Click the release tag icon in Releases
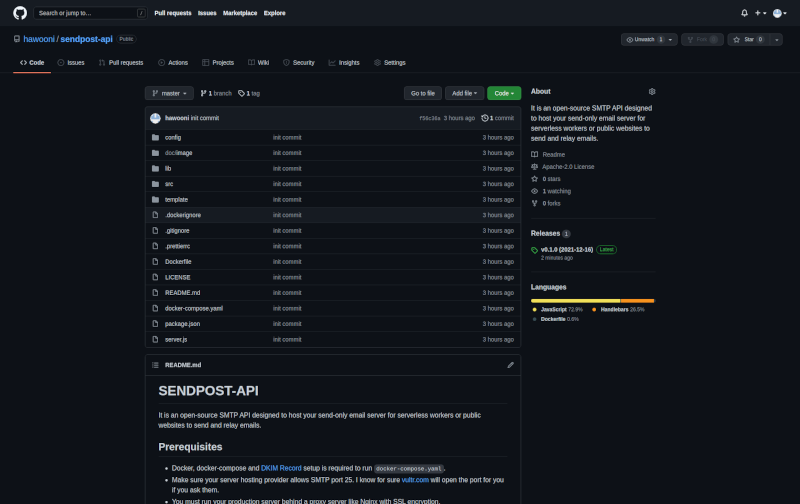Image resolution: width=800 pixels, height=504 pixels. pyautogui.click(x=534, y=250)
